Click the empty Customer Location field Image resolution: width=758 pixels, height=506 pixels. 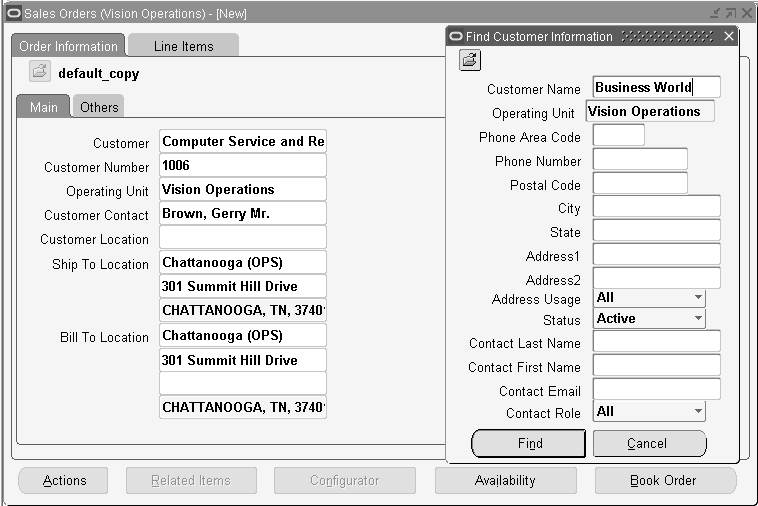(243, 237)
